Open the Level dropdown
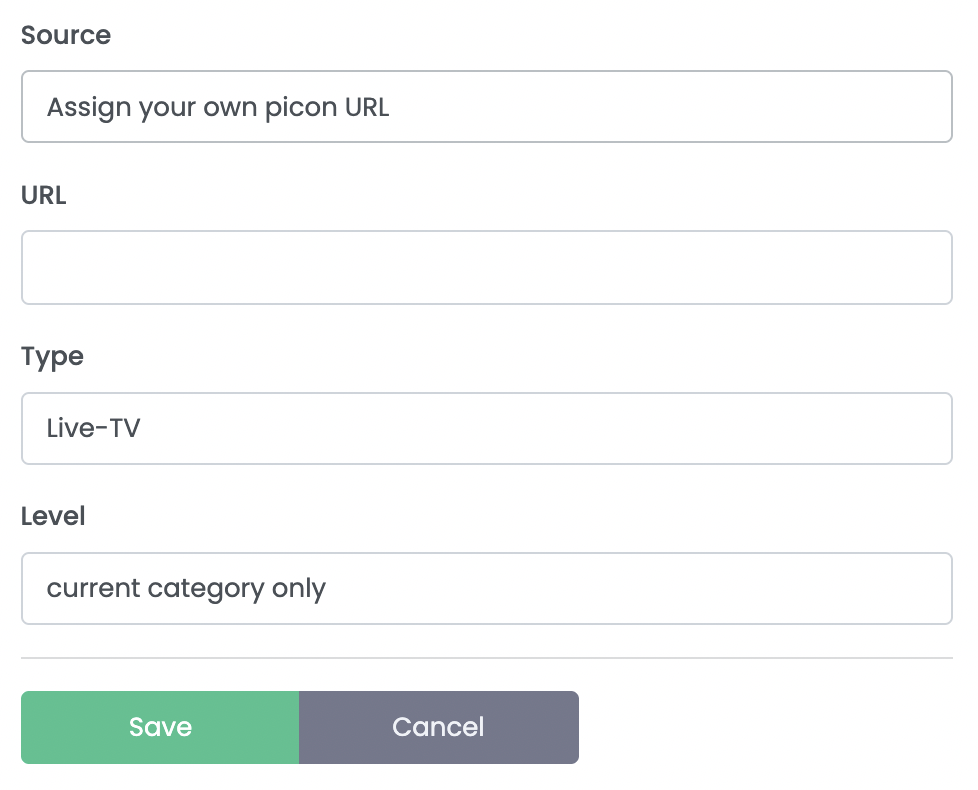The image size is (978, 790). click(x=486, y=588)
